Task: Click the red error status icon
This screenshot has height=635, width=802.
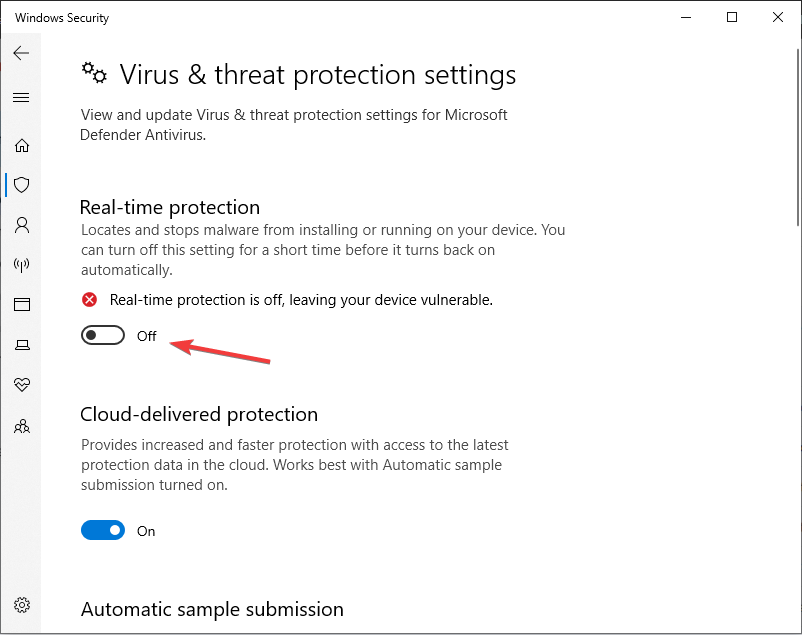Action: (x=90, y=300)
